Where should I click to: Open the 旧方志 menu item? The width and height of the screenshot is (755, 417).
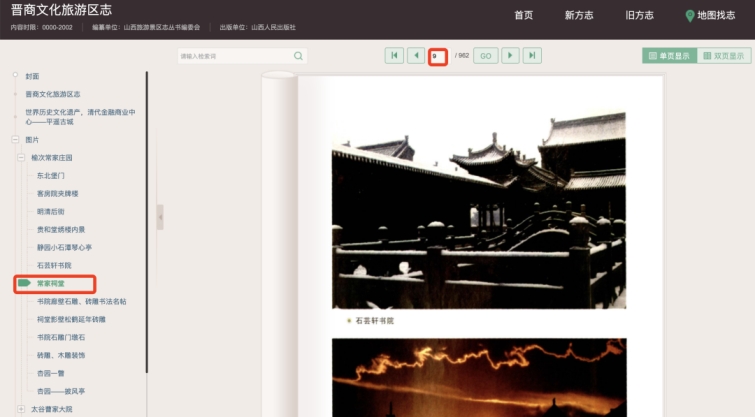(x=639, y=16)
